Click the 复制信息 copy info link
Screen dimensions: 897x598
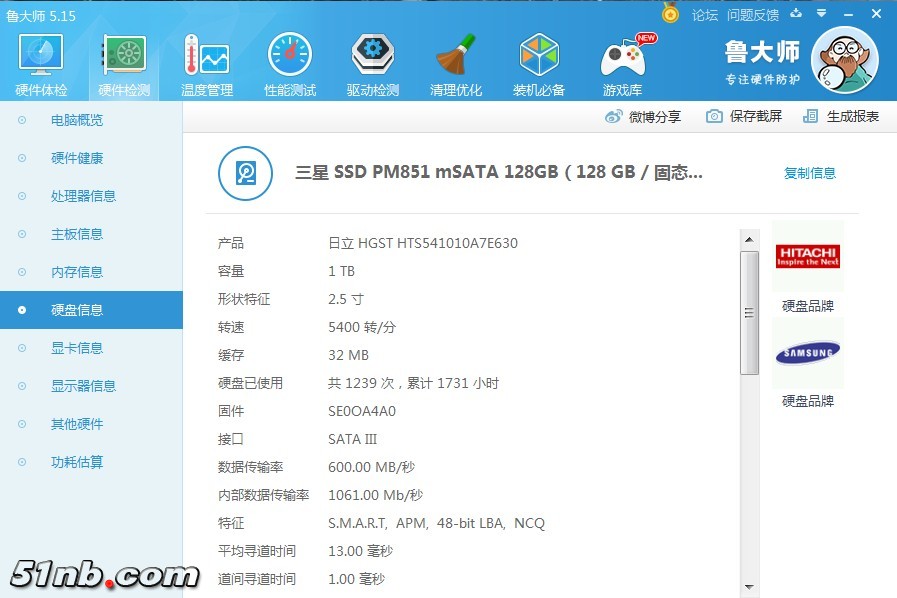(x=809, y=173)
